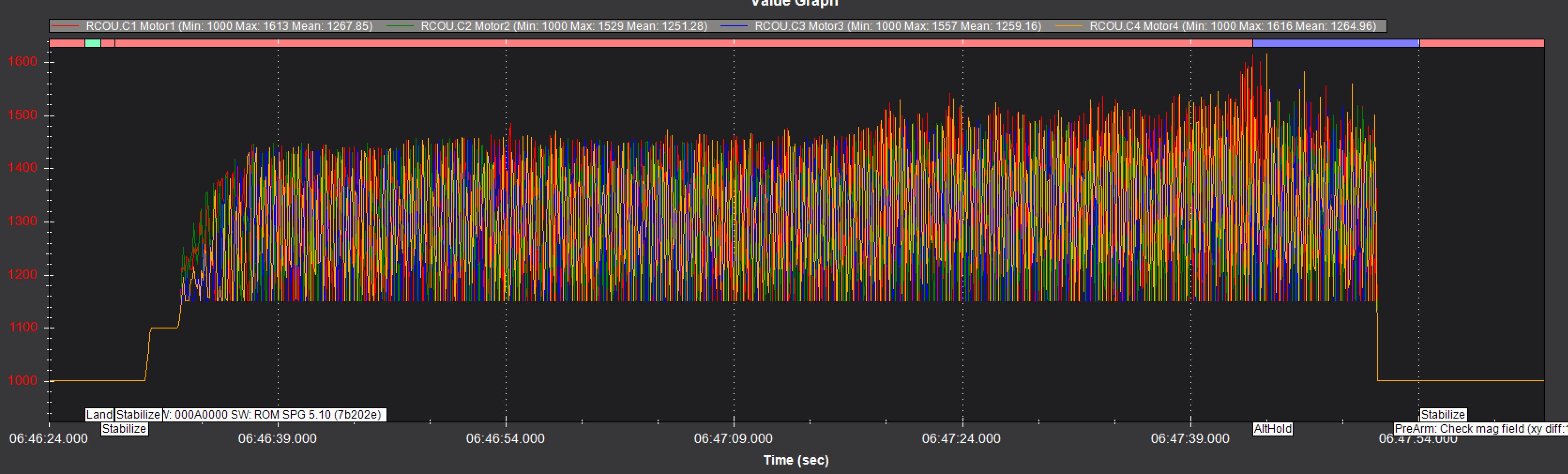Click the 06:47:09.000 time axis label
The height and width of the screenshot is (474, 1568).
pyautogui.click(x=734, y=439)
